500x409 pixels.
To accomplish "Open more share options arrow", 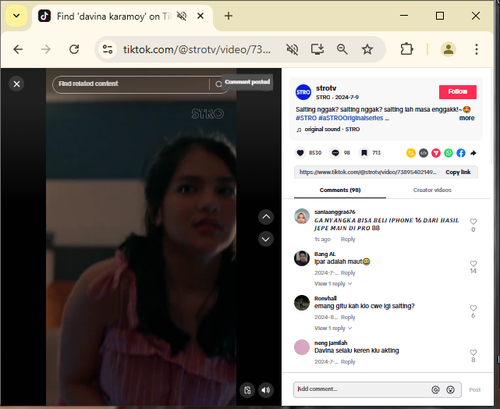I will pyautogui.click(x=473, y=153).
